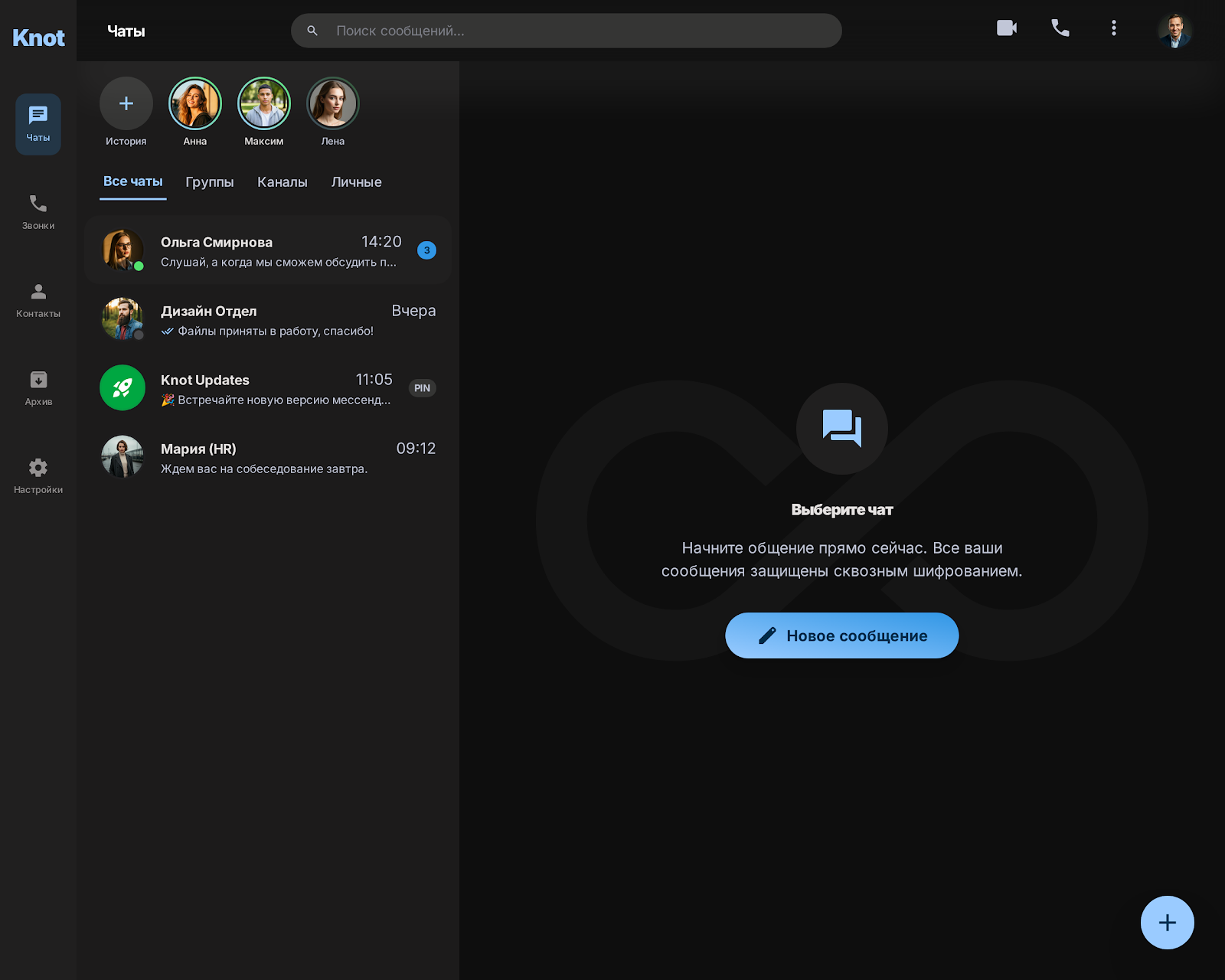Image resolution: width=1225 pixels, height=980 pixels.
Task: Switch to the Channels tab
Action: tap(283, 182)
